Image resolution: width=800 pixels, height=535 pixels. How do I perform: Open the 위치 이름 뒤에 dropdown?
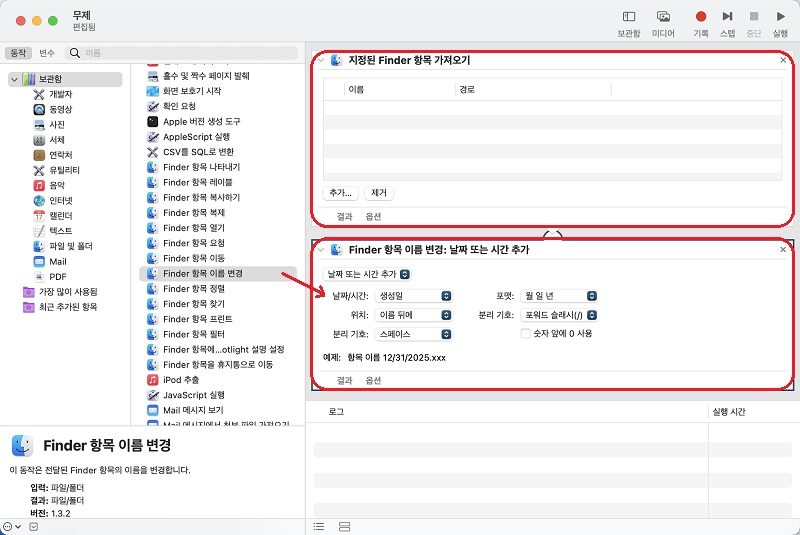[x=413, y=315]
